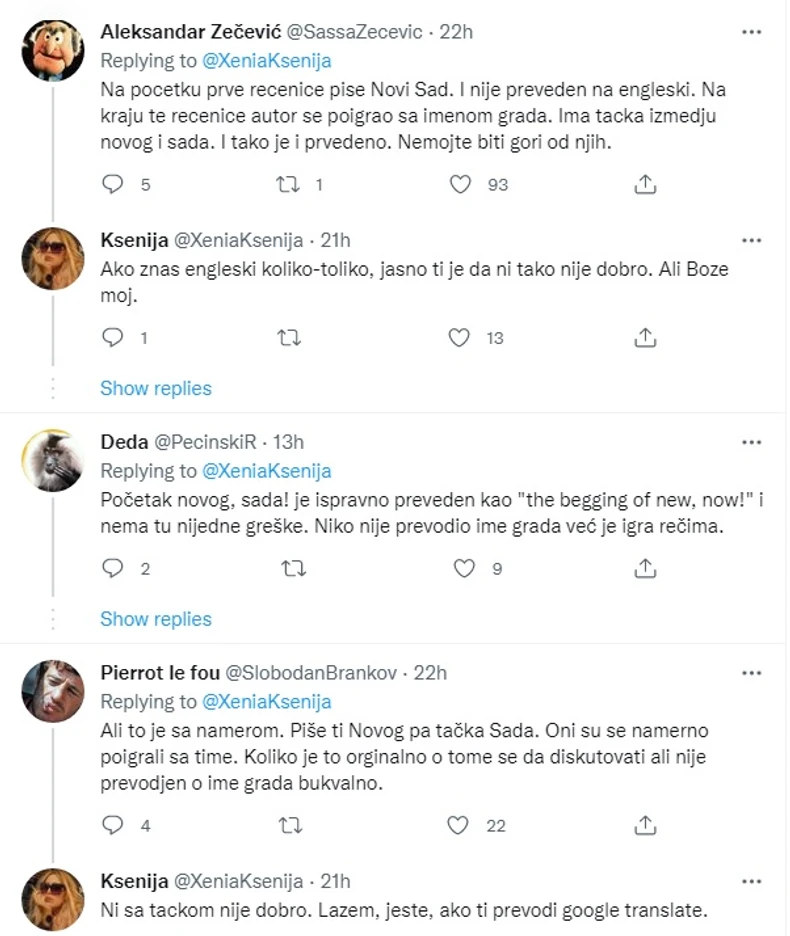Screen dimensions: 790x936
Task: Like Aleksandar Zečević's tweet with 93 likes
Action: 460,184
